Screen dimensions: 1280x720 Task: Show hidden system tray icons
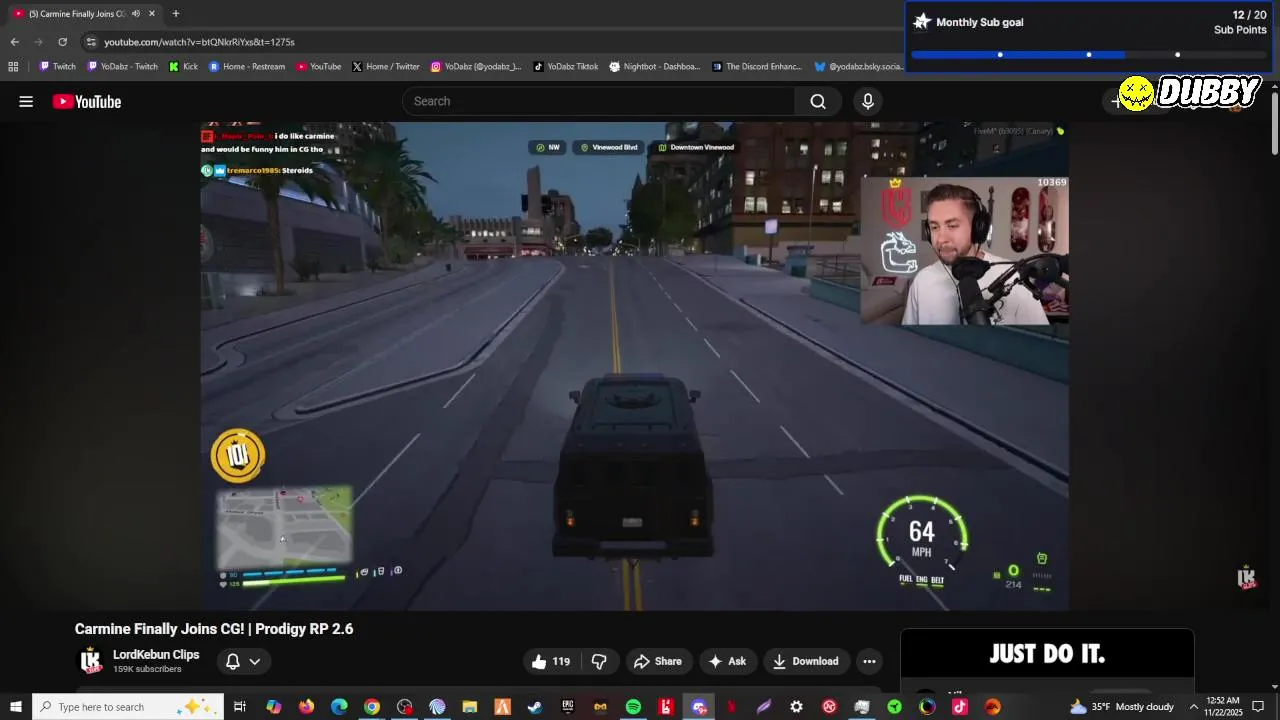point(1193,707)
